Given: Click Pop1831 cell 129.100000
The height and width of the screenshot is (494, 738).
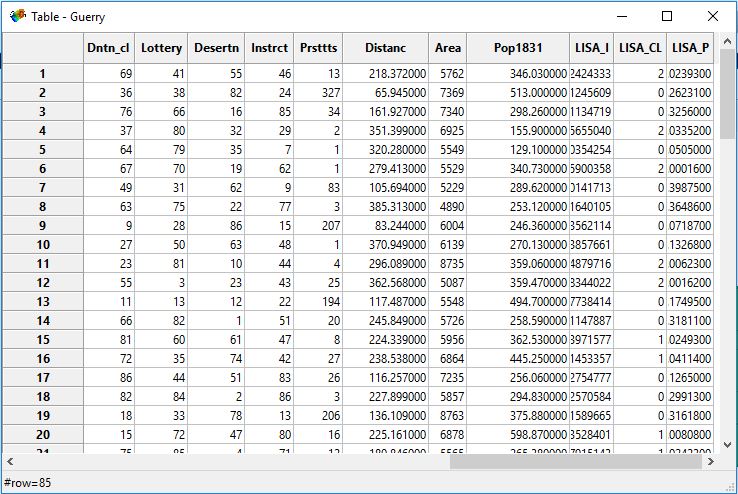Looking at the screenshot, I should (x=518, y=150).
